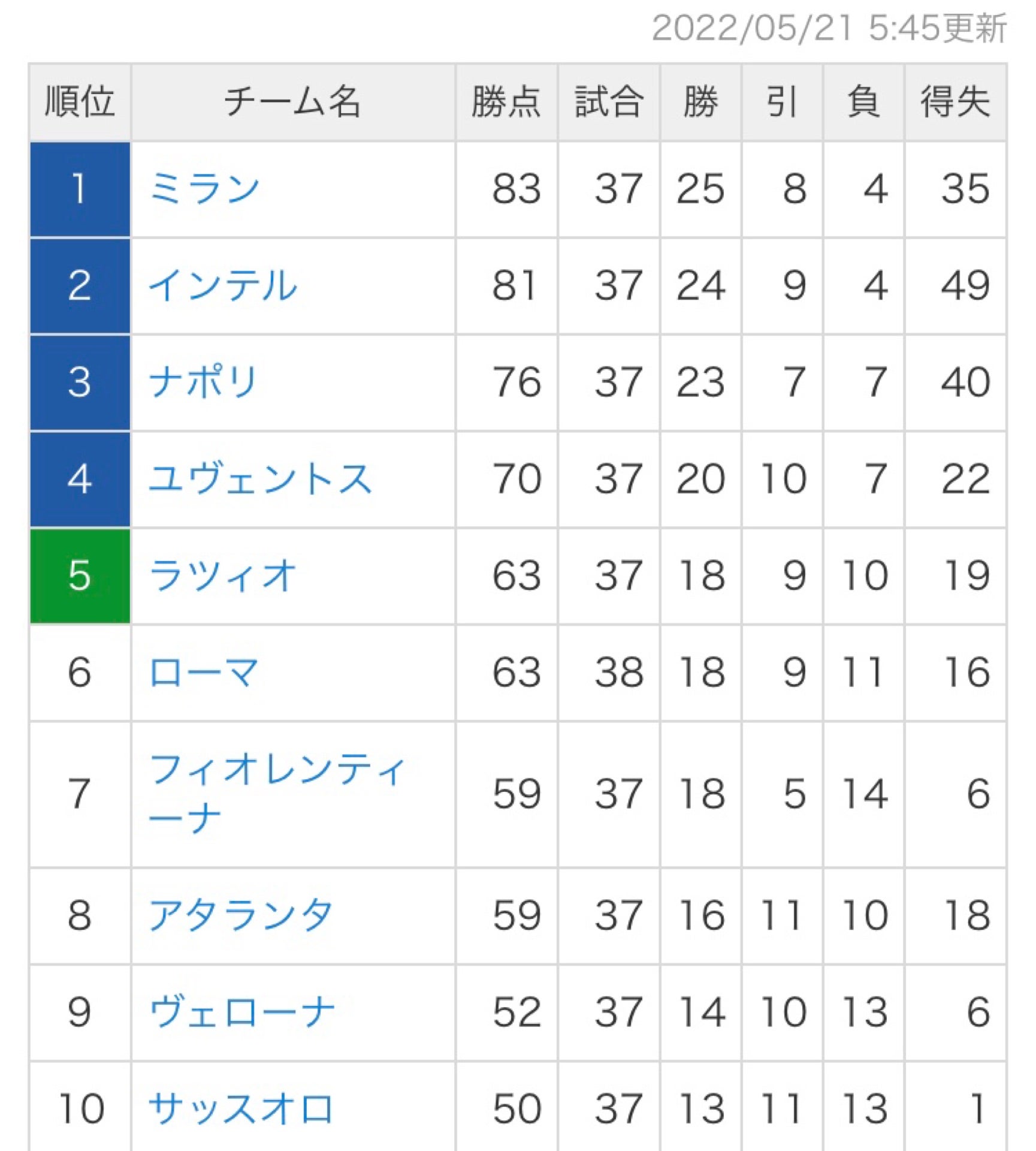Click the 勝点 column header
Viewport: 1036px width, 1151px height.
click(506, 102)
